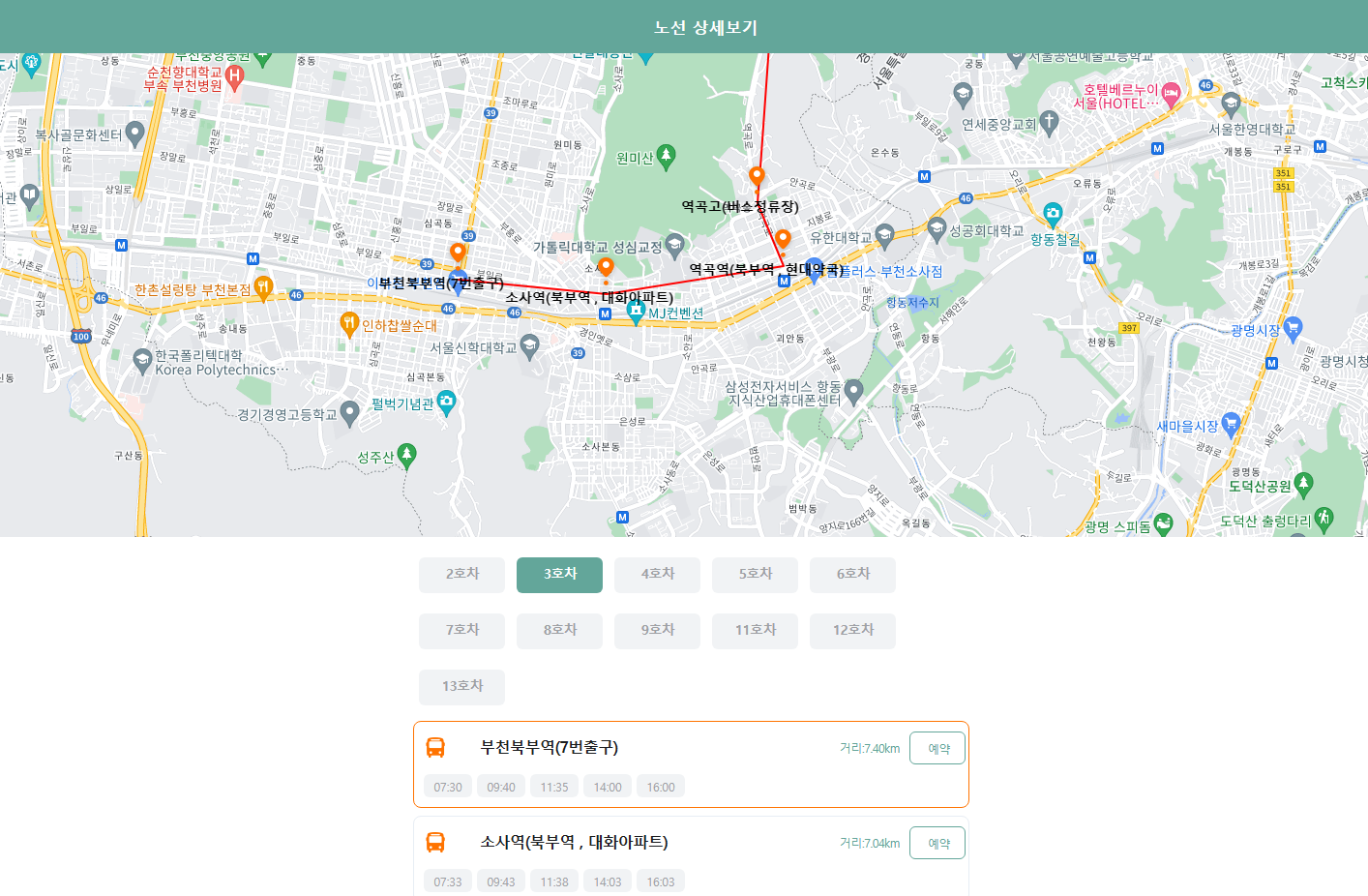1368x896 pixels.
Task: Click the 역곡고(버스정류장) label on map
Action: pos(740,206)
